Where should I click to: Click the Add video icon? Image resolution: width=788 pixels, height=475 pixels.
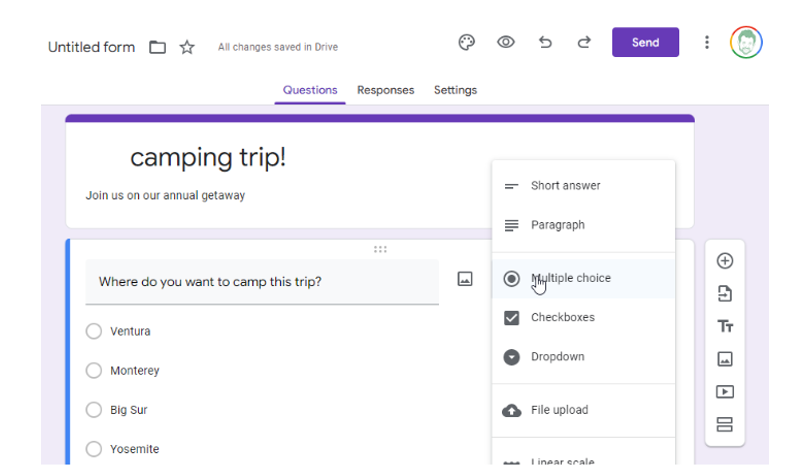click(725, 392)
